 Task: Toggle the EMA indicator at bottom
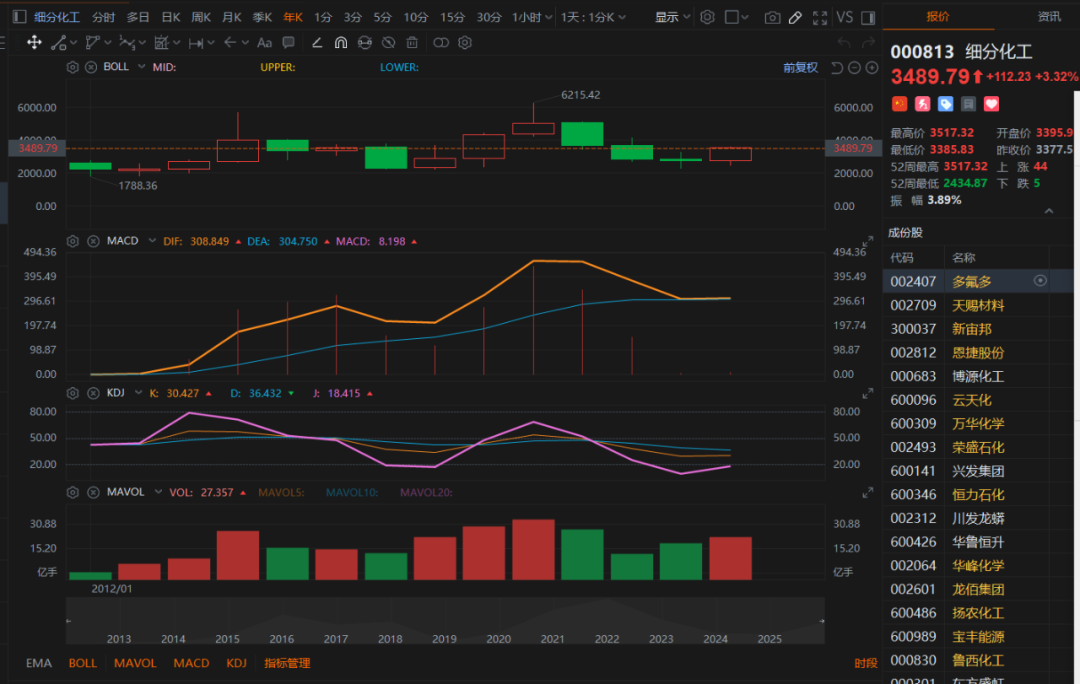39,663
